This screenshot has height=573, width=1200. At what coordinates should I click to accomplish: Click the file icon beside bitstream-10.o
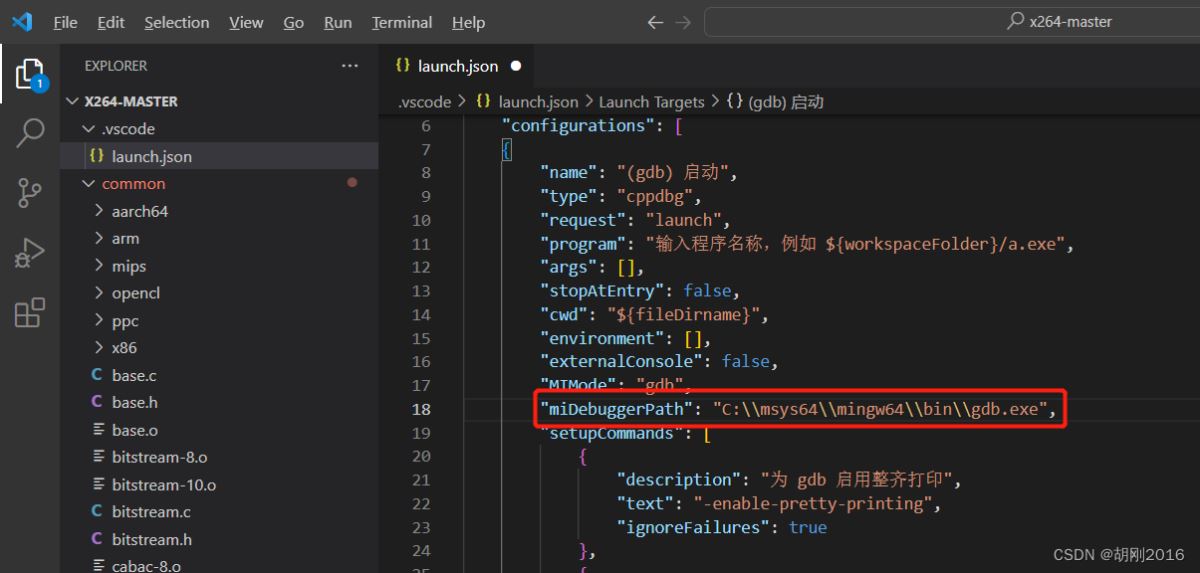pos(98,484)
